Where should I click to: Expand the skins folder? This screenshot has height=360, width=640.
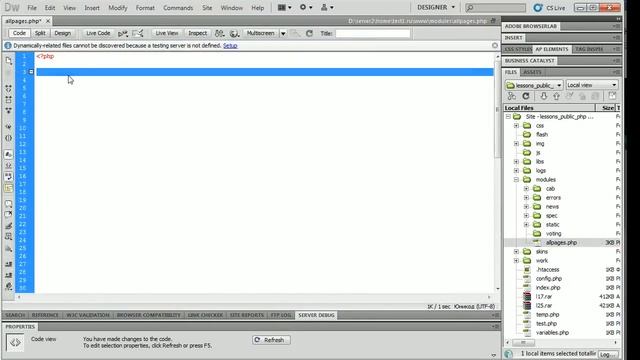516,251
